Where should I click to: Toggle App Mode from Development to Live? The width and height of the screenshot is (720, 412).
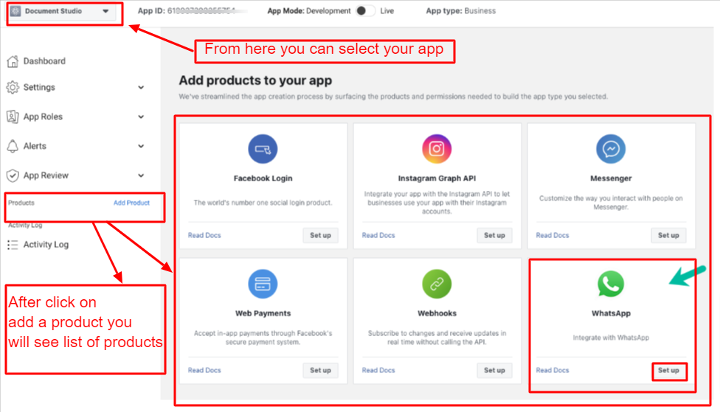coord(366,11)
